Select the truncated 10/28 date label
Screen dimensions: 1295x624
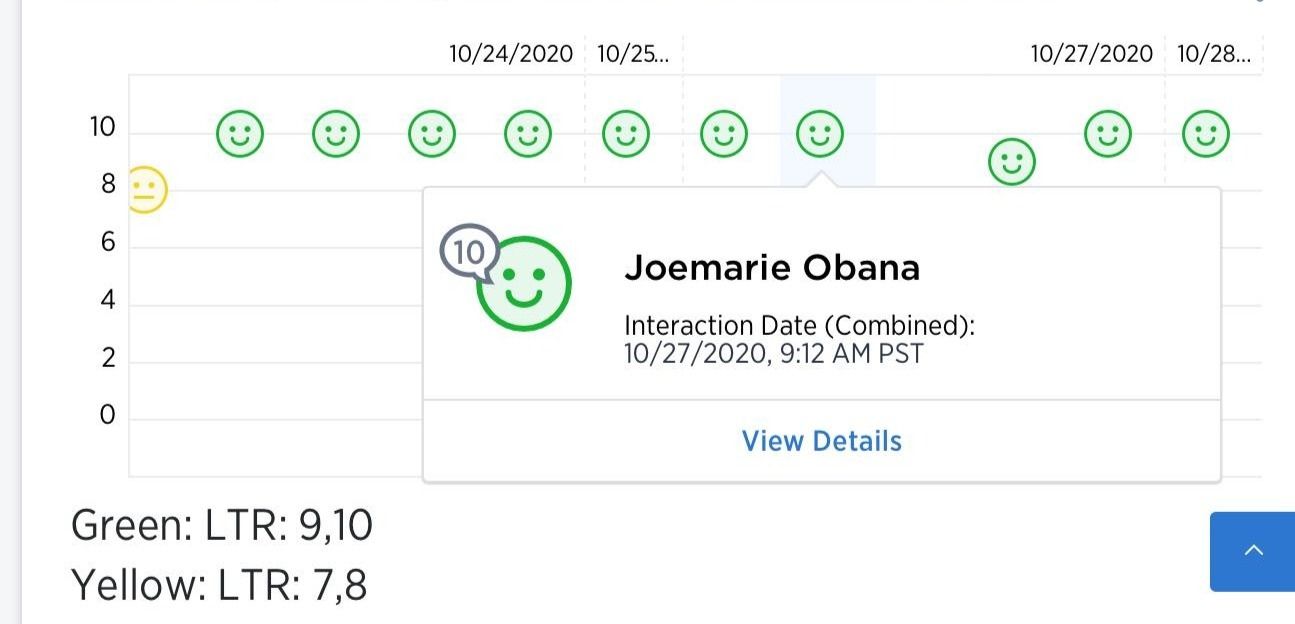[x=1213, y=53]
